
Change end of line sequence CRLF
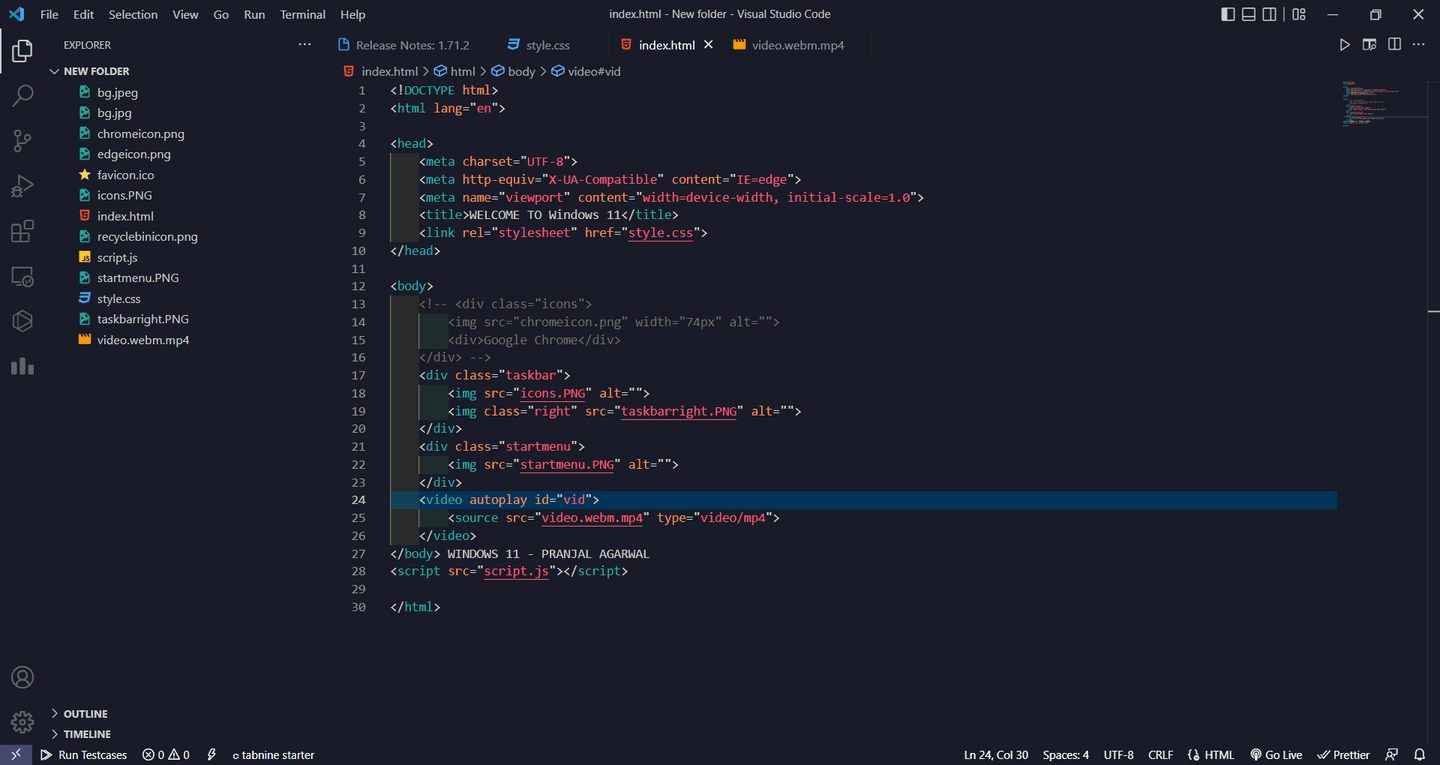(x=1161, y=755)
